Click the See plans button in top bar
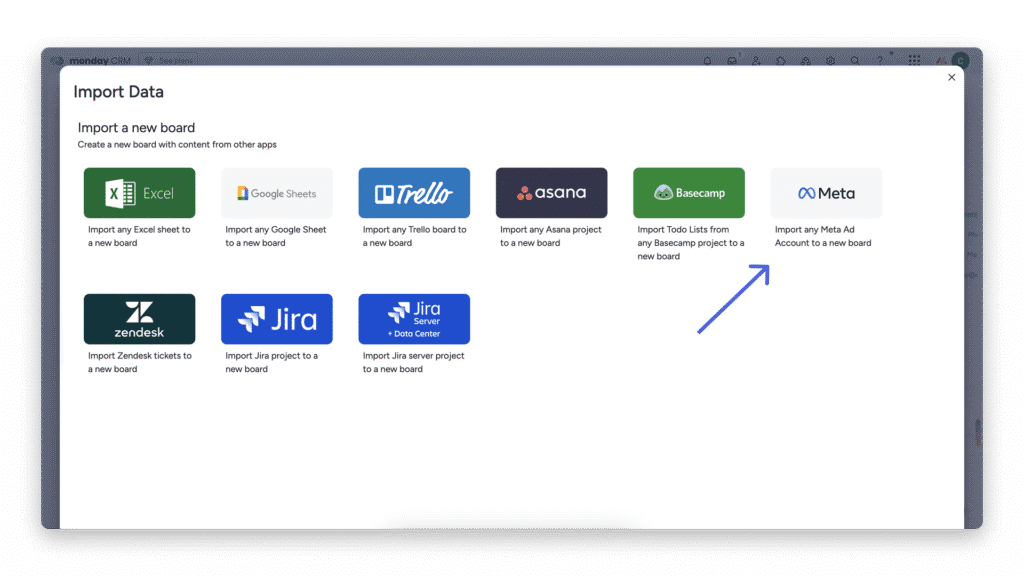Viewport: 1024px width, 576px height. pyautogui.click(x=168, y=61)
